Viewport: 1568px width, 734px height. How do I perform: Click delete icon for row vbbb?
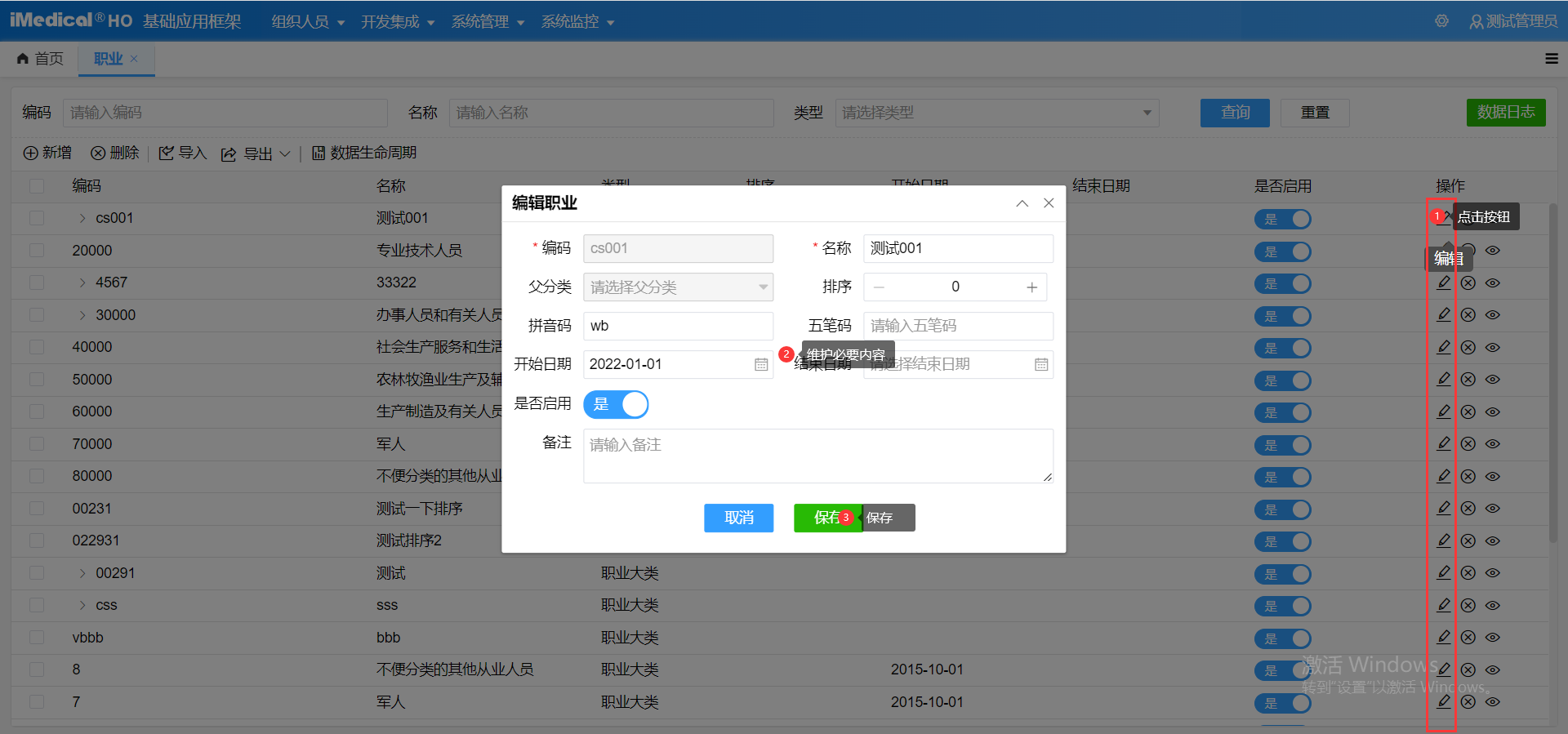tap(1468, 638)
